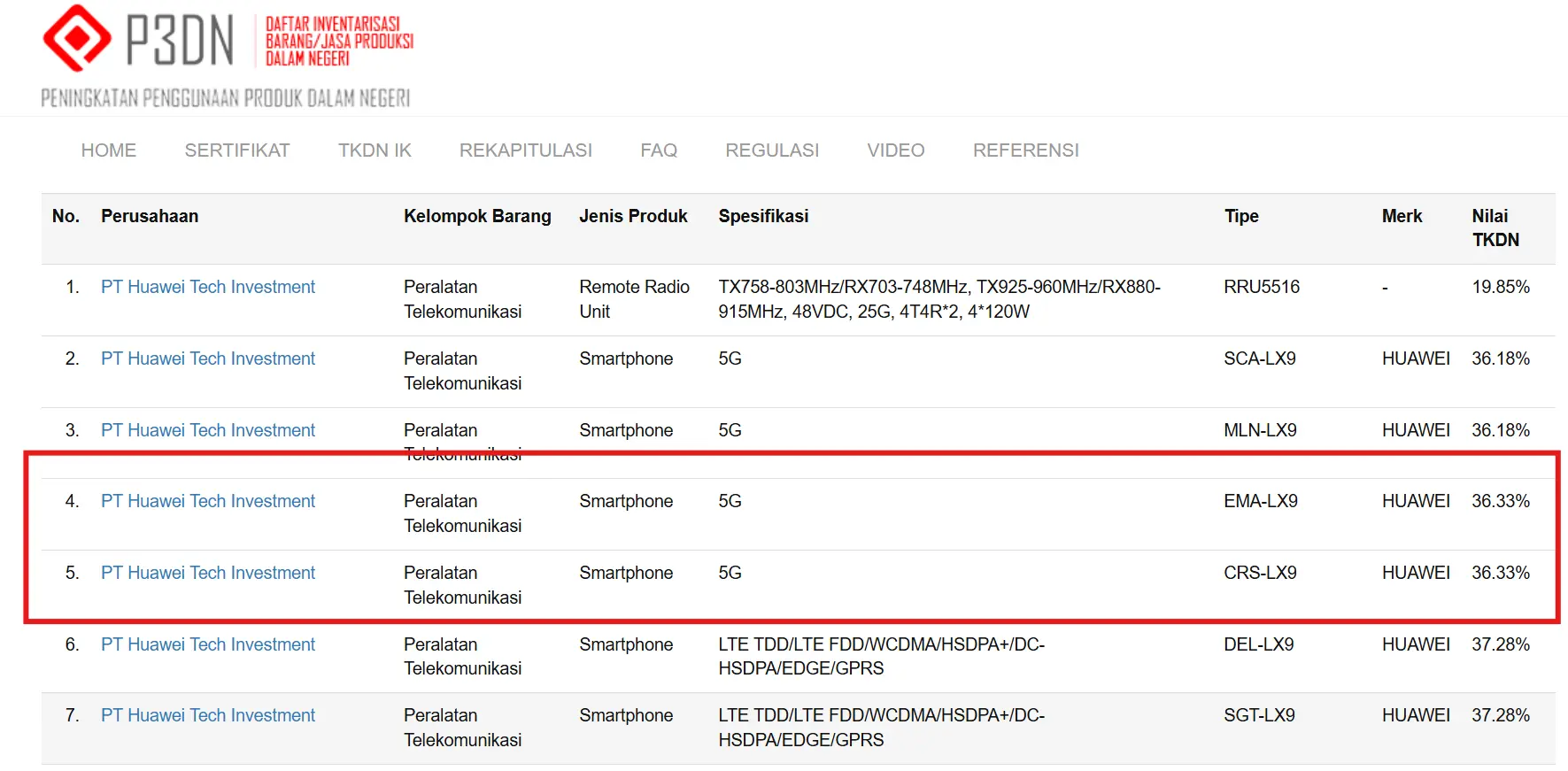Click the 36.18% value for MLN-LX9
Screen dimensions: 1568x771
tap(1501, 430)
